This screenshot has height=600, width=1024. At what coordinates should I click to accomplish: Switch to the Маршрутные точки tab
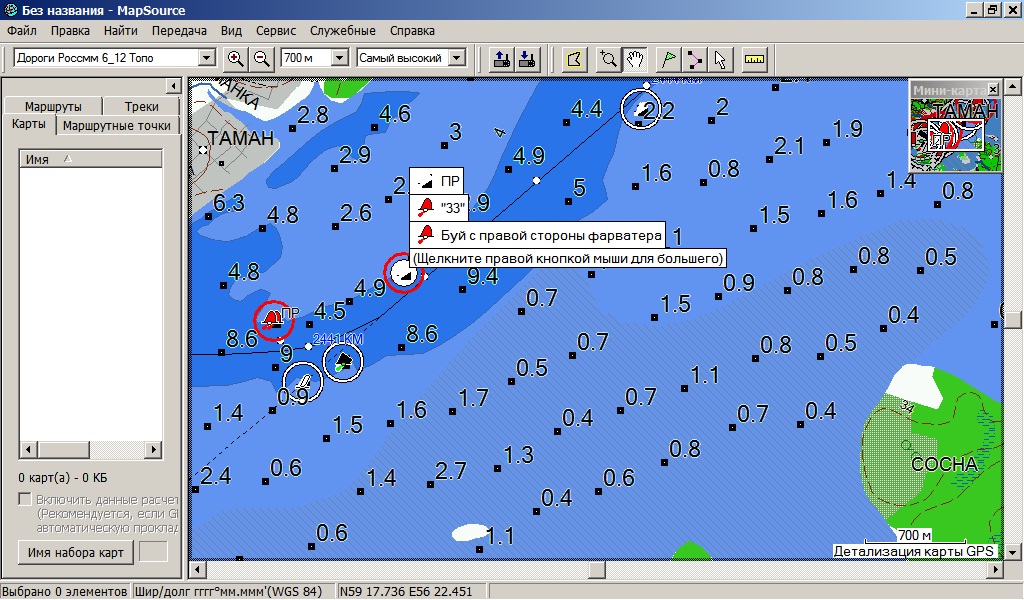coord(117,126)
